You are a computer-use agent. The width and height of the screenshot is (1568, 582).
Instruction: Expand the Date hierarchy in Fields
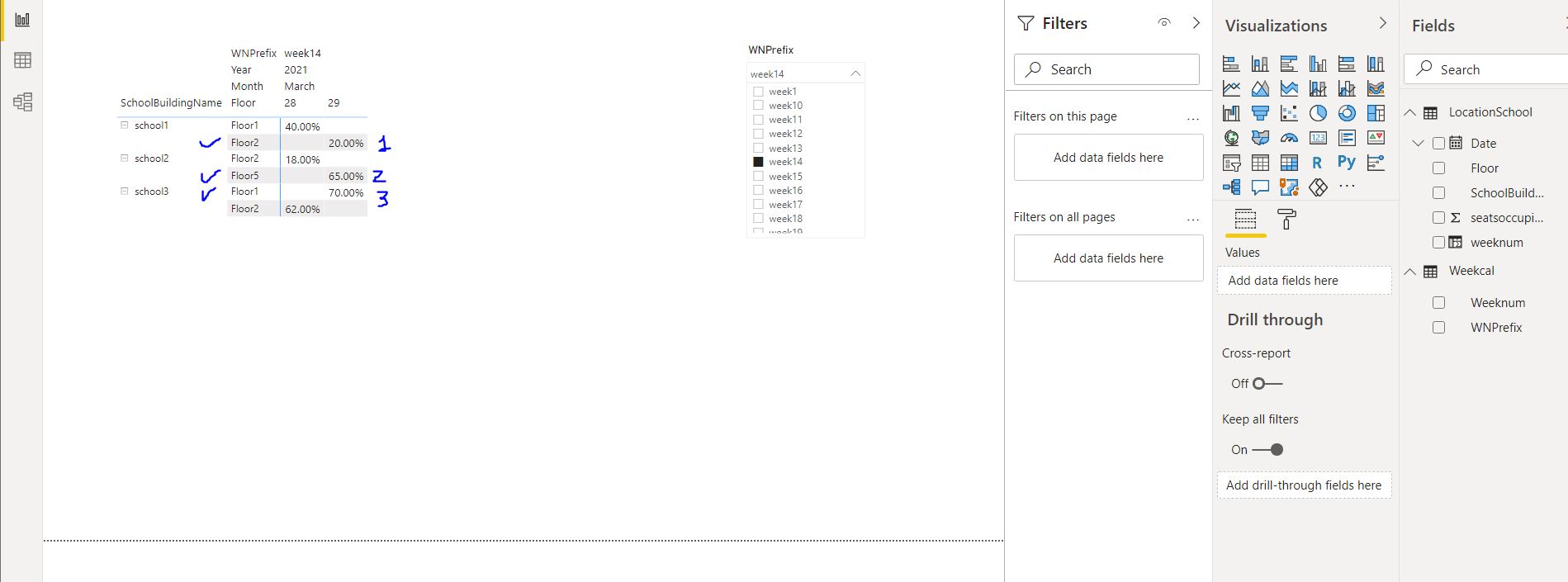point(1419,144)
